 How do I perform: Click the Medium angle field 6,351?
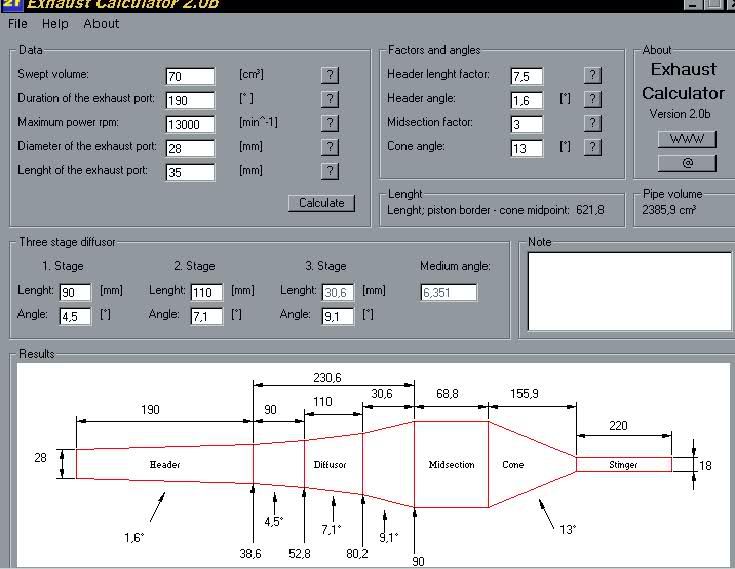[x=449, y=292]
